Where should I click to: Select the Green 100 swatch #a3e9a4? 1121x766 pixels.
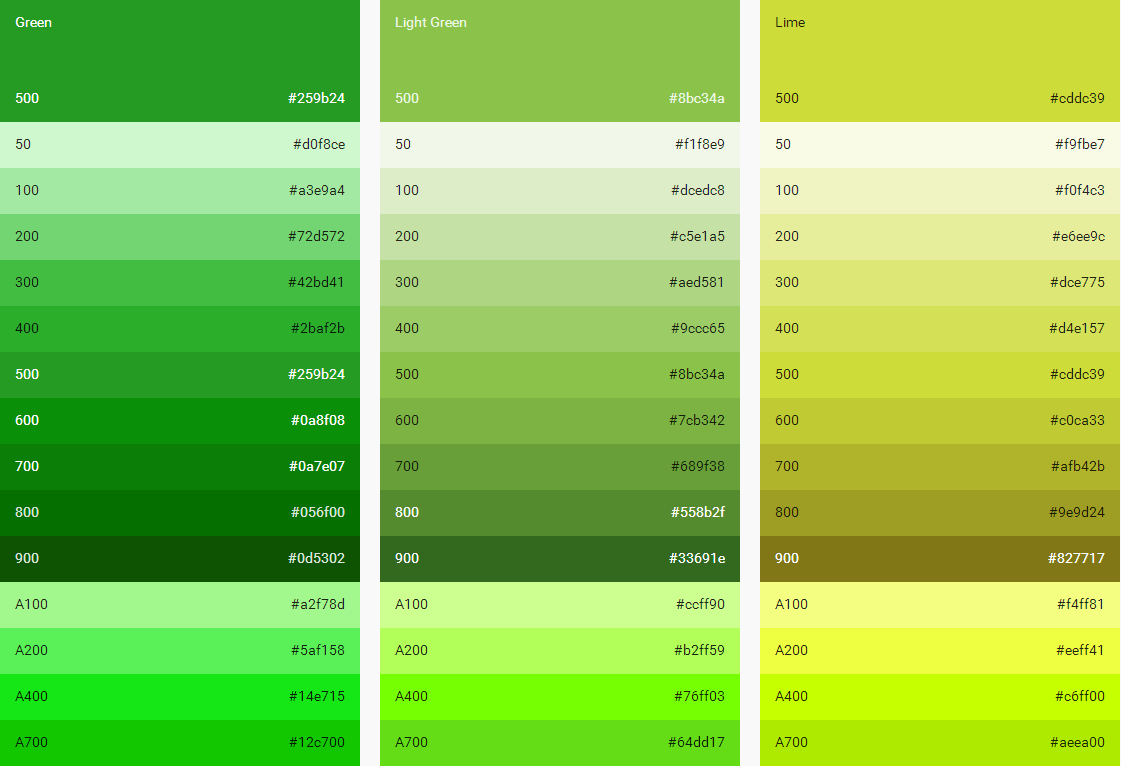click(180, 190)
